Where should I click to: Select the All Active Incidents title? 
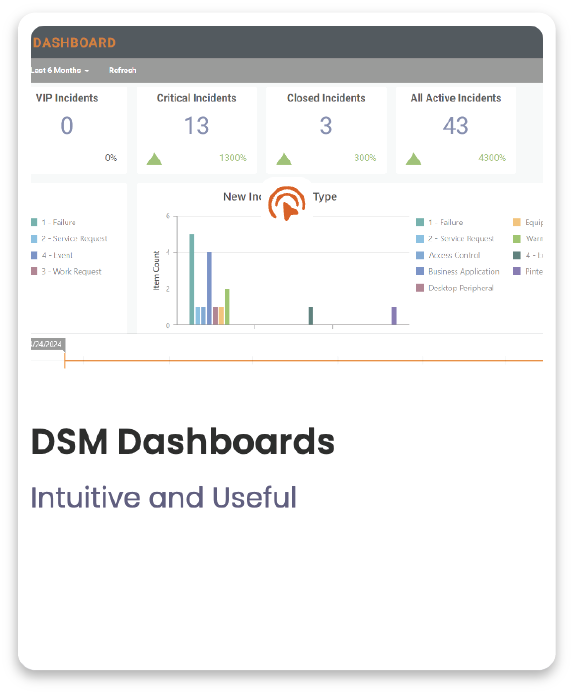point(456,98)
